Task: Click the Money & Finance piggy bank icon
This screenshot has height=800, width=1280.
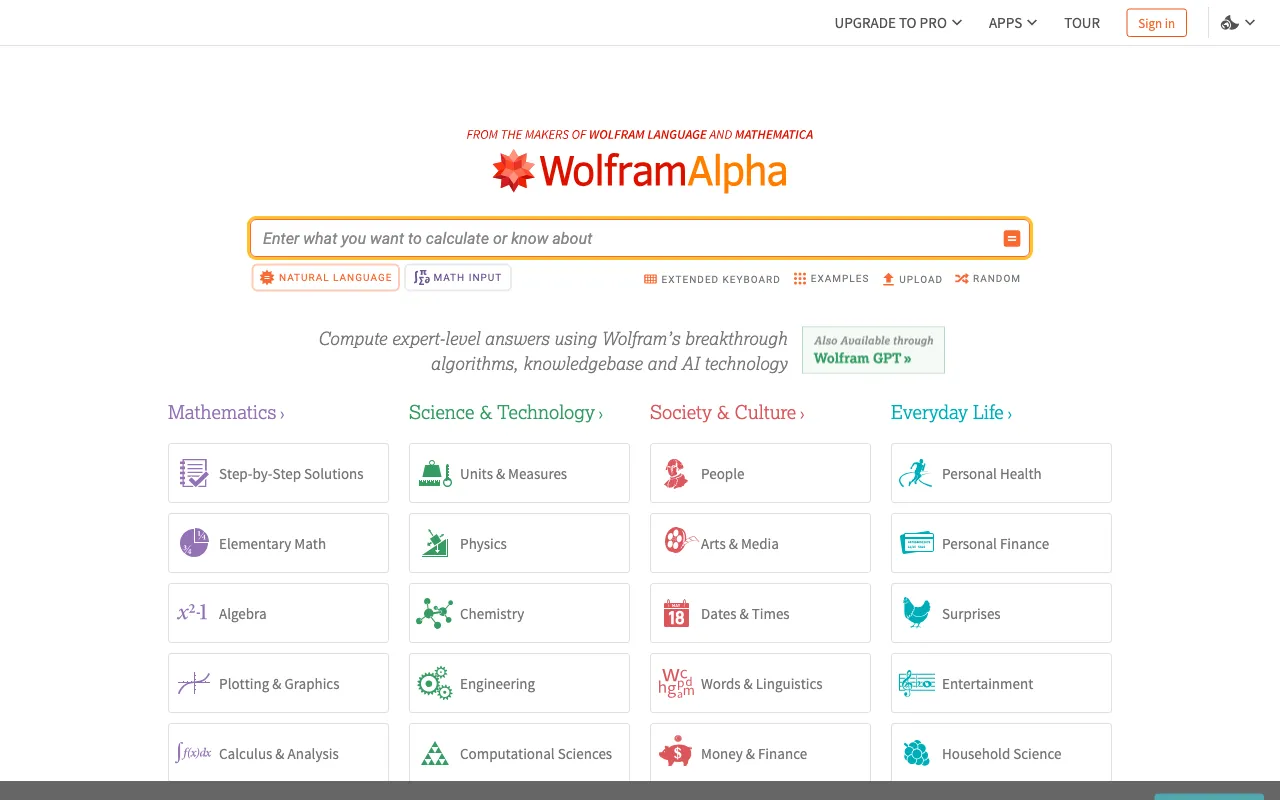Action: click(676, 753)
